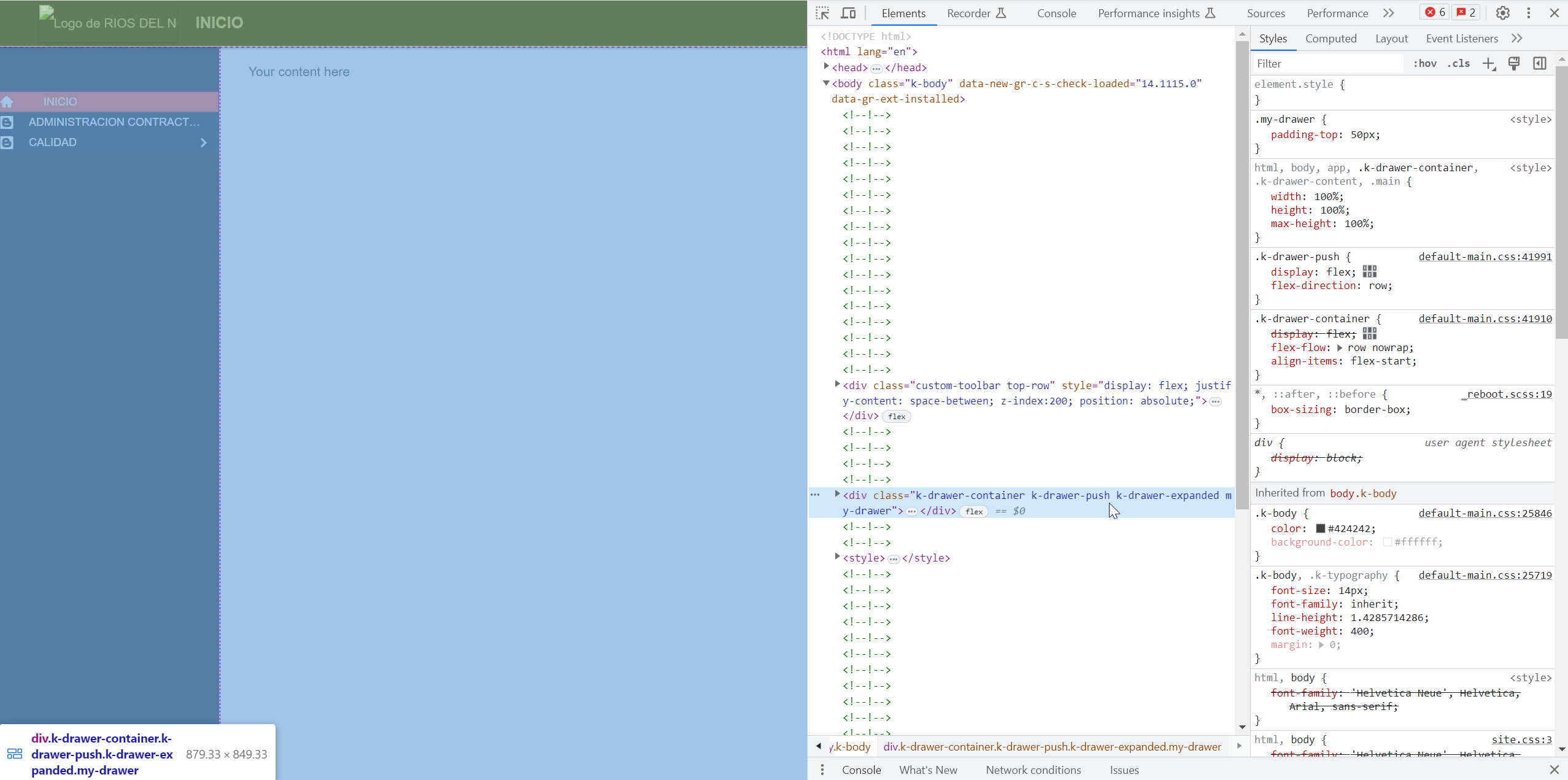Toggle the device toolbar icon
Image resolution: width=1568 pixels, height=780 pixels.
(849, 13)
